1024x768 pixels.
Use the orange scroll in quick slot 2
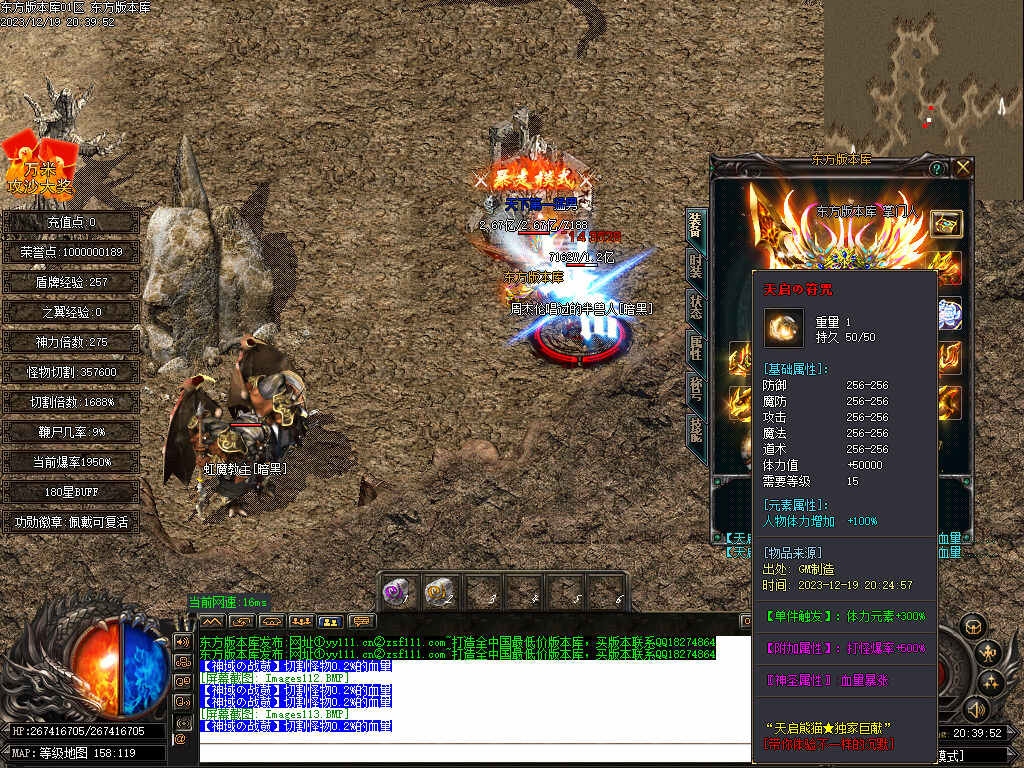point(438,592)
